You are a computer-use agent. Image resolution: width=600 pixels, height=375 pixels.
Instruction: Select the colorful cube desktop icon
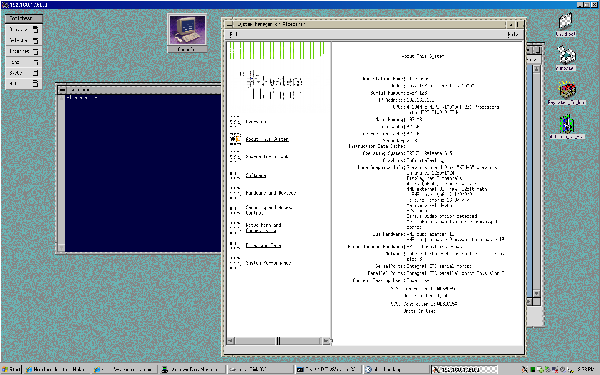tap(567, 93)
